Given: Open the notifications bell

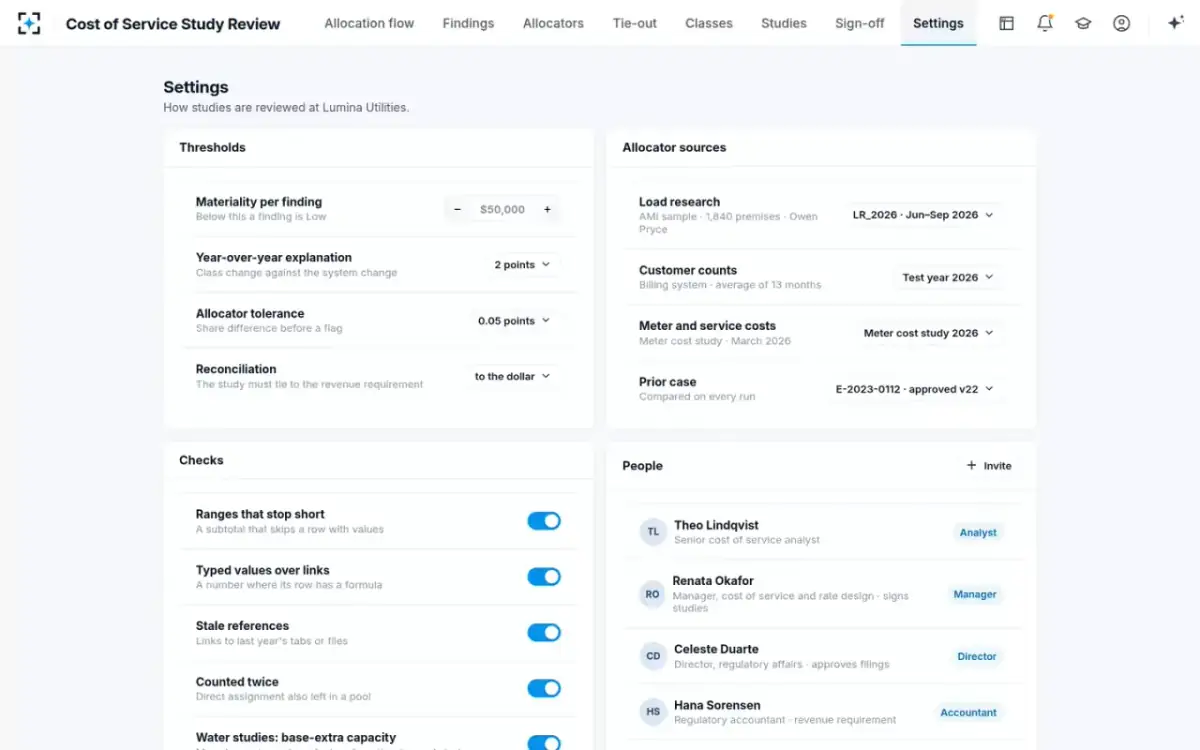Looking at the screenshot, I should coord(1045,23).
